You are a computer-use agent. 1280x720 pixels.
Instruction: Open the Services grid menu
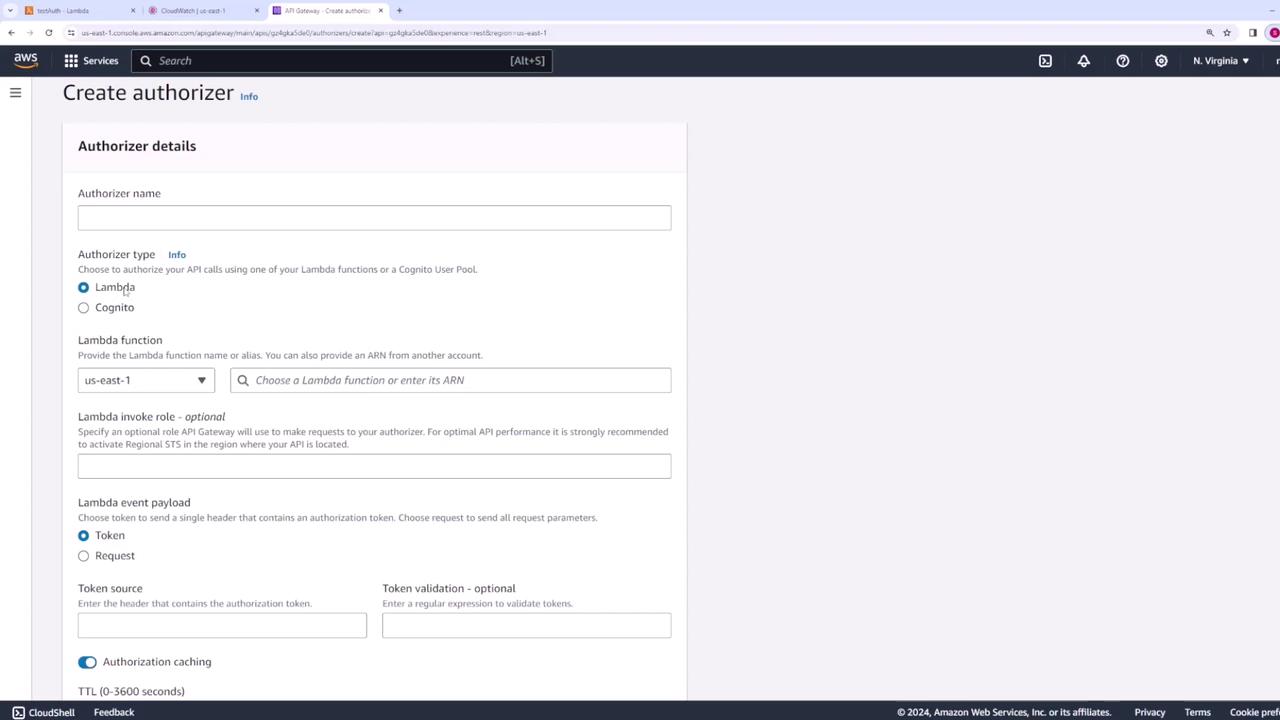coord(71,61)
